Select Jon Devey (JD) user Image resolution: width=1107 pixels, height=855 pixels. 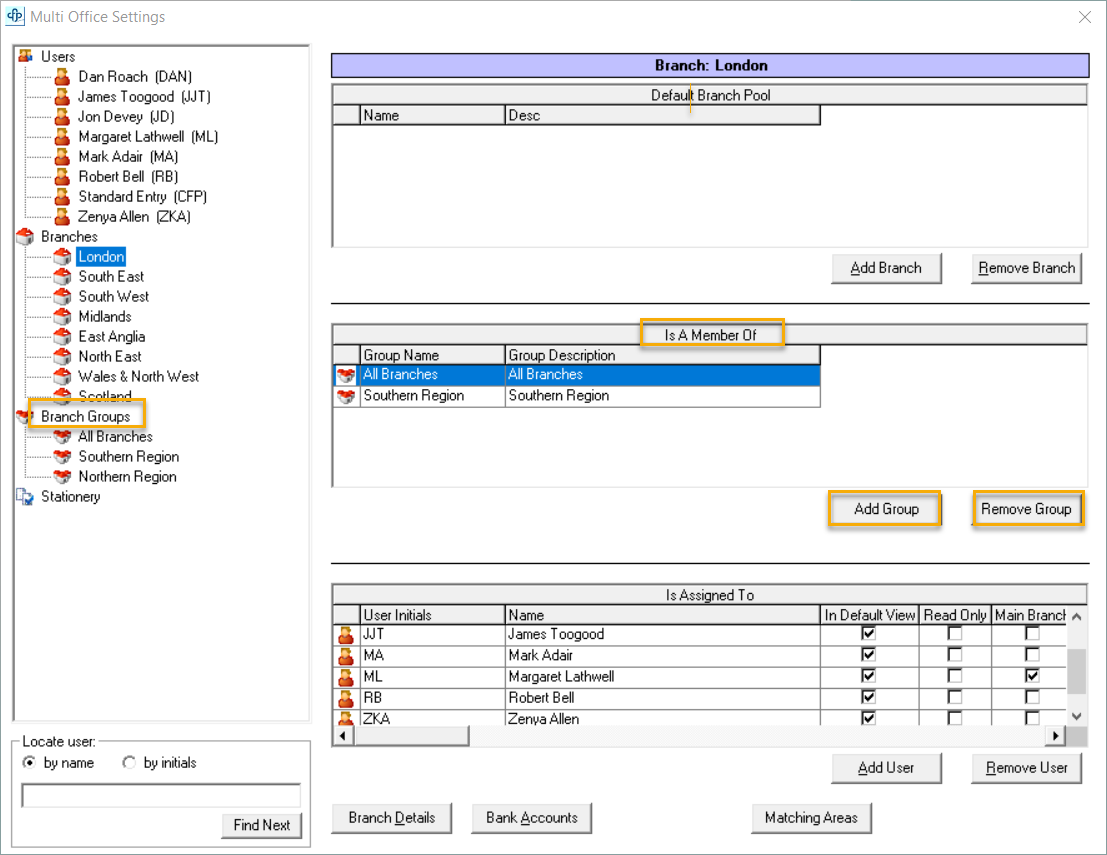(126, 116)
